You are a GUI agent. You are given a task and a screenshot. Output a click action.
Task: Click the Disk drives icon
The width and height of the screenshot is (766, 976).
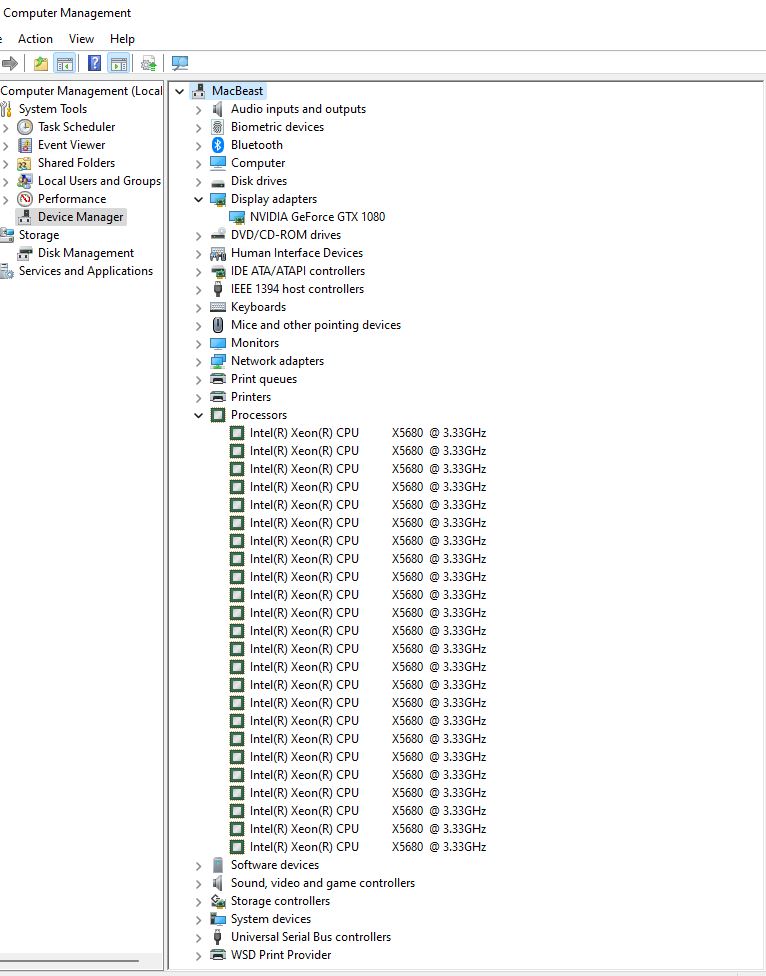218,182
